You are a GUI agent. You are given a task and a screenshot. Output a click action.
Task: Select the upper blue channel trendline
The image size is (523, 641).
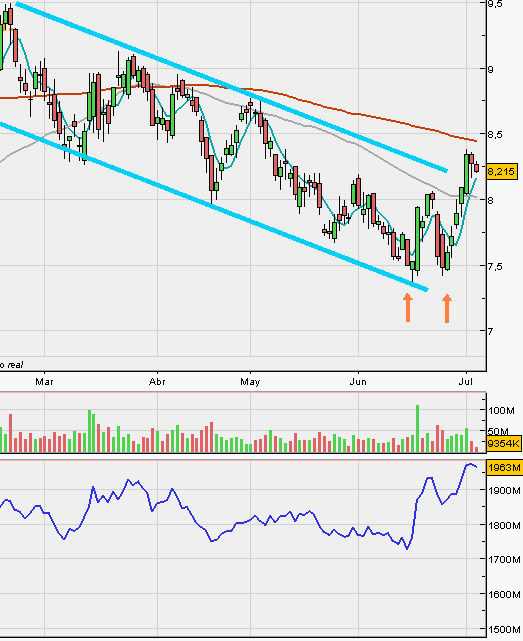[x=231, y=87]
